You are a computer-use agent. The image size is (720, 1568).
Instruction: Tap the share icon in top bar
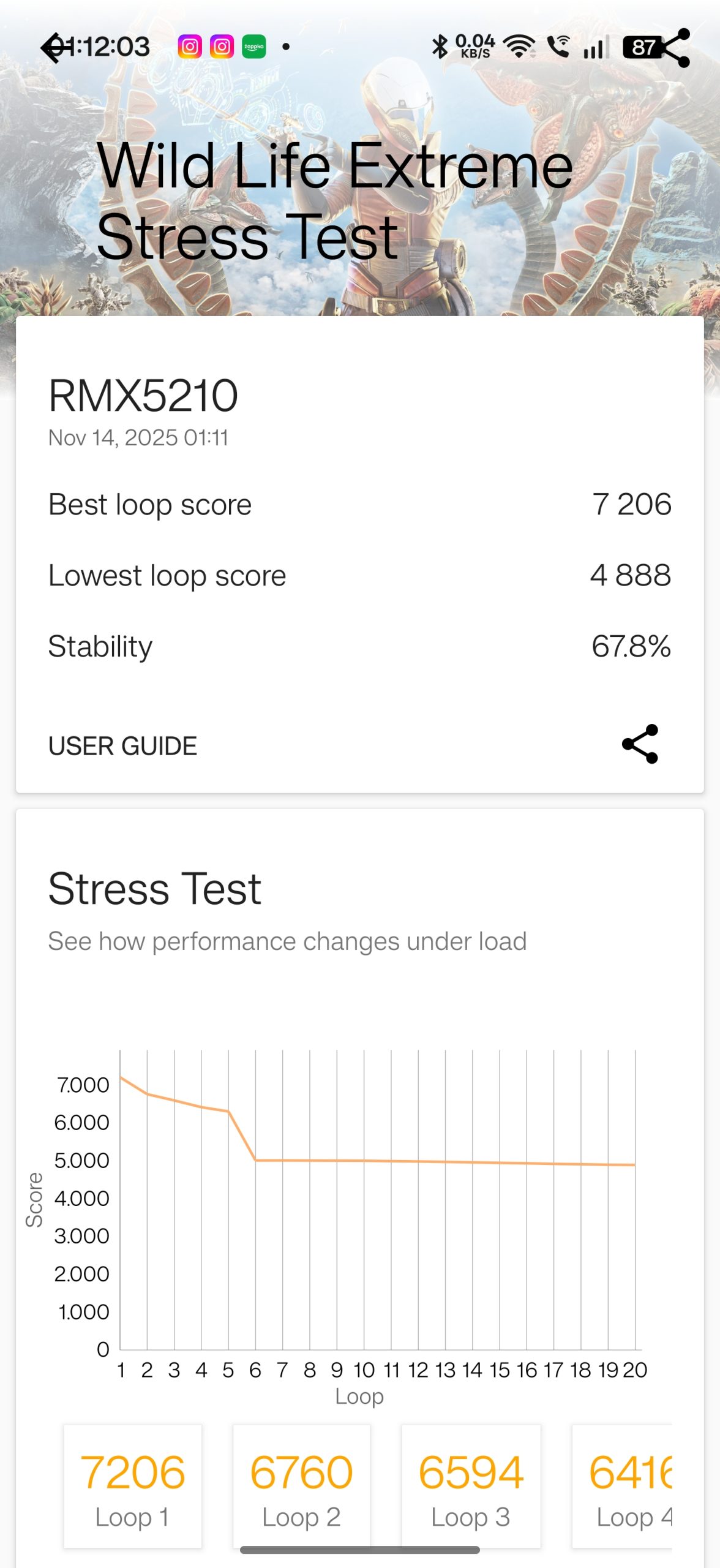coord(675,48)
